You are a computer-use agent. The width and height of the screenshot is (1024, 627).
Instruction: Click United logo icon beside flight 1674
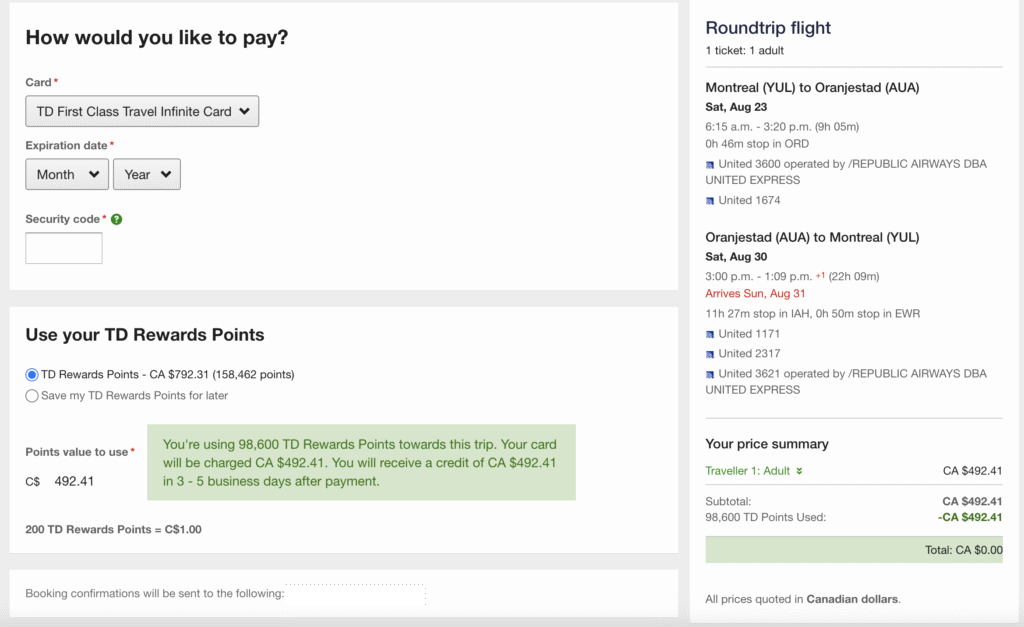click(x=710, y=201)
